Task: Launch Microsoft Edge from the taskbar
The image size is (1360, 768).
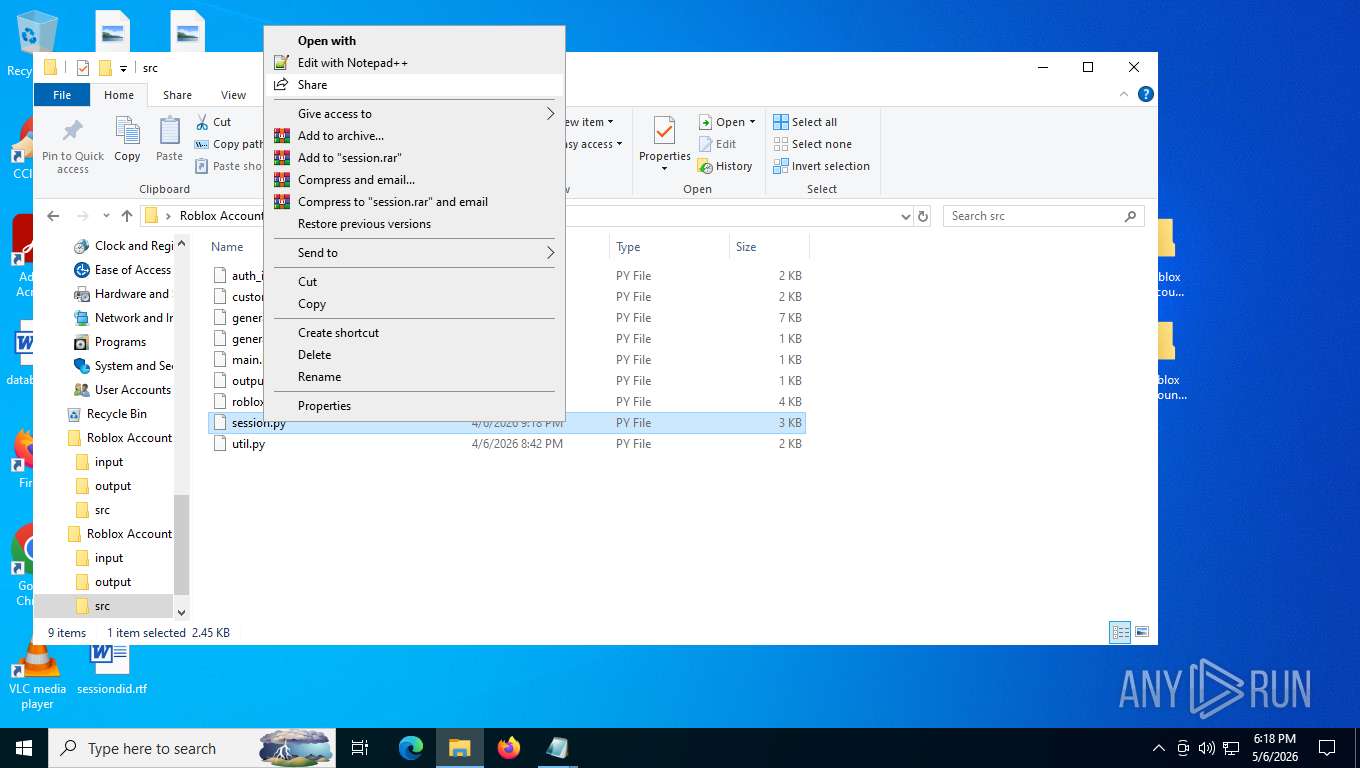Action: [x=411, y=748]
